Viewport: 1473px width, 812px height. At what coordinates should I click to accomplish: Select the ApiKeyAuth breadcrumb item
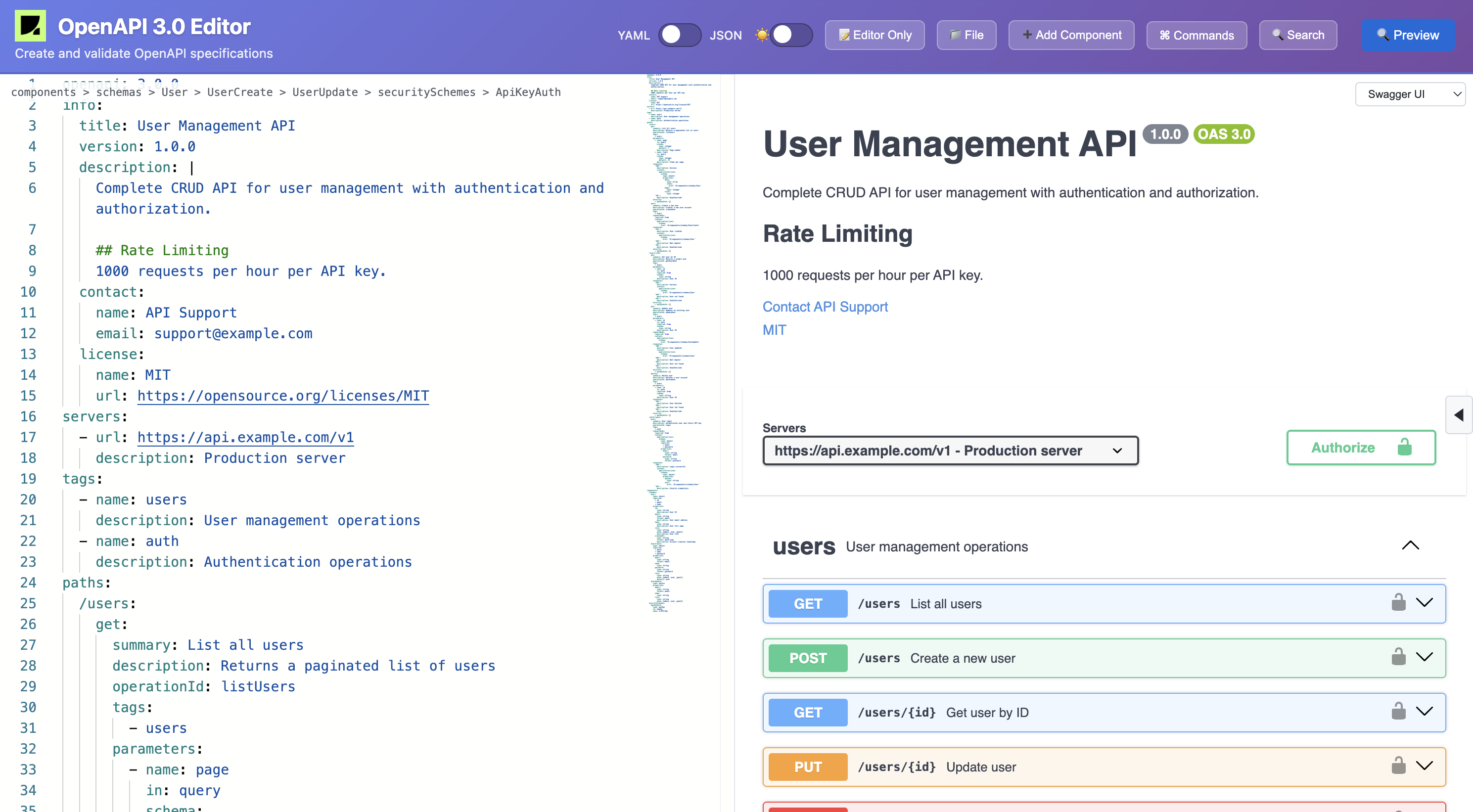tap(528, 92)
